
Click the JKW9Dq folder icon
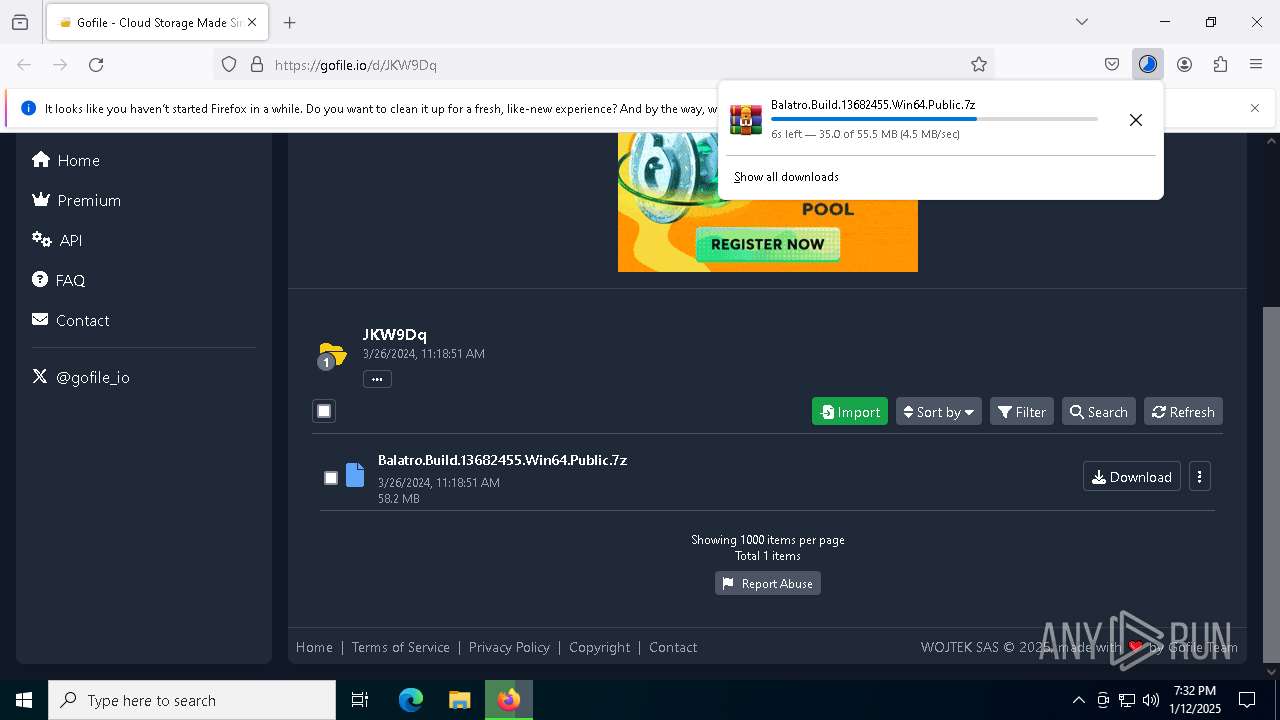(331, 355)
